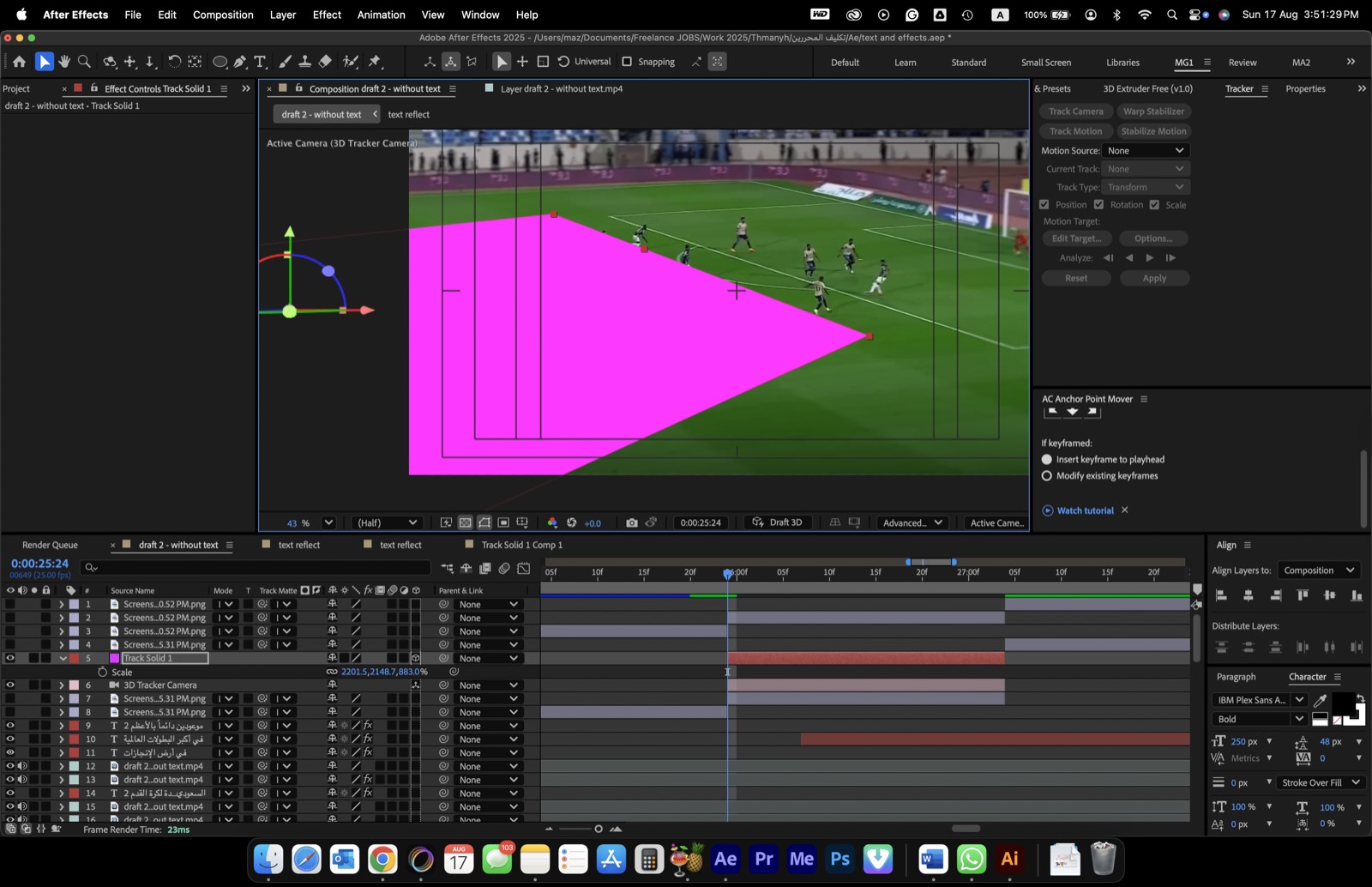This screenshot has width=1372, height=887.
Task: Select the Hand tool in toolbar
Action: tap(64, 62)
